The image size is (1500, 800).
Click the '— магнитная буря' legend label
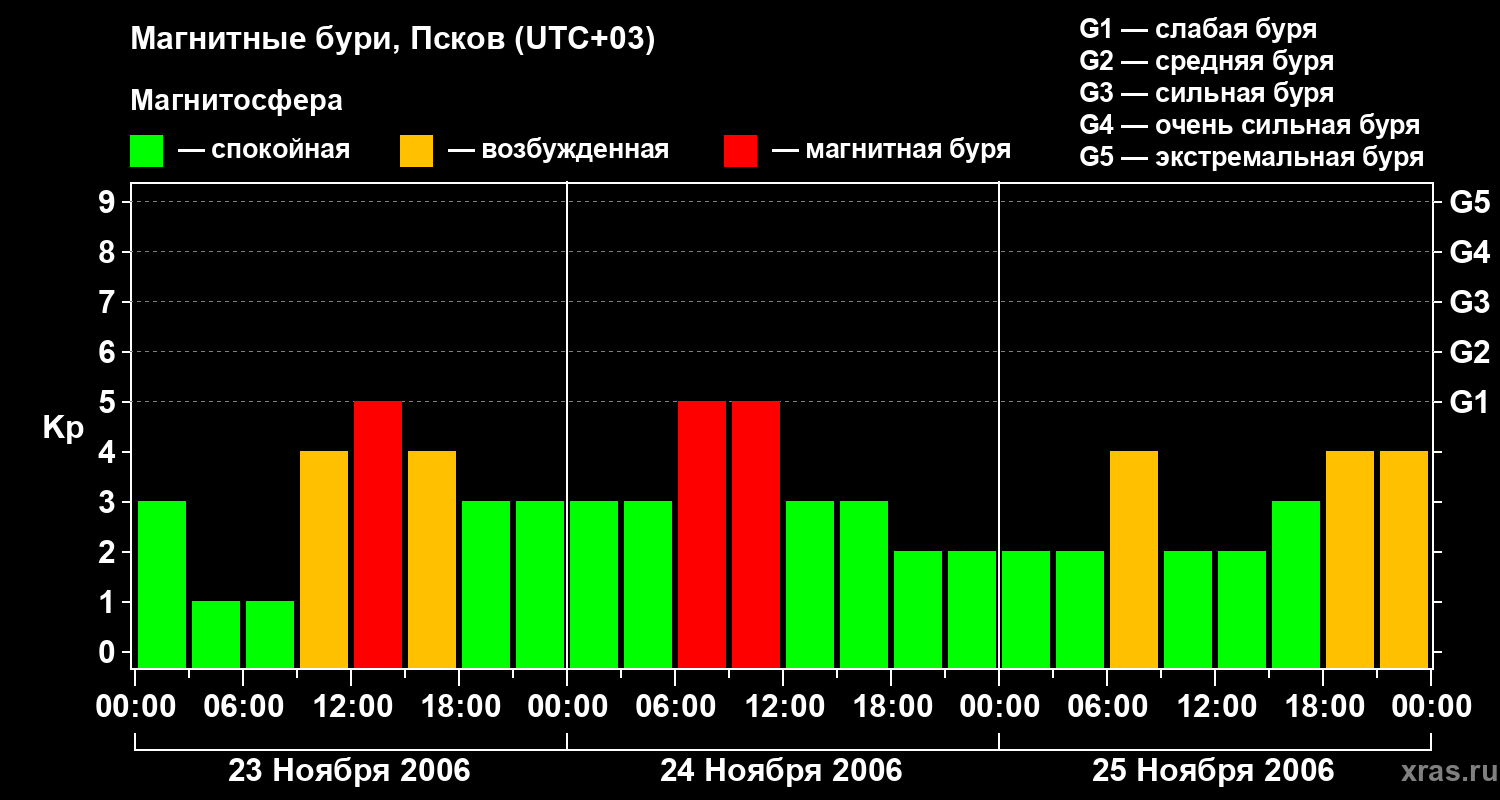pyautogui.click(x=891, y=150)
